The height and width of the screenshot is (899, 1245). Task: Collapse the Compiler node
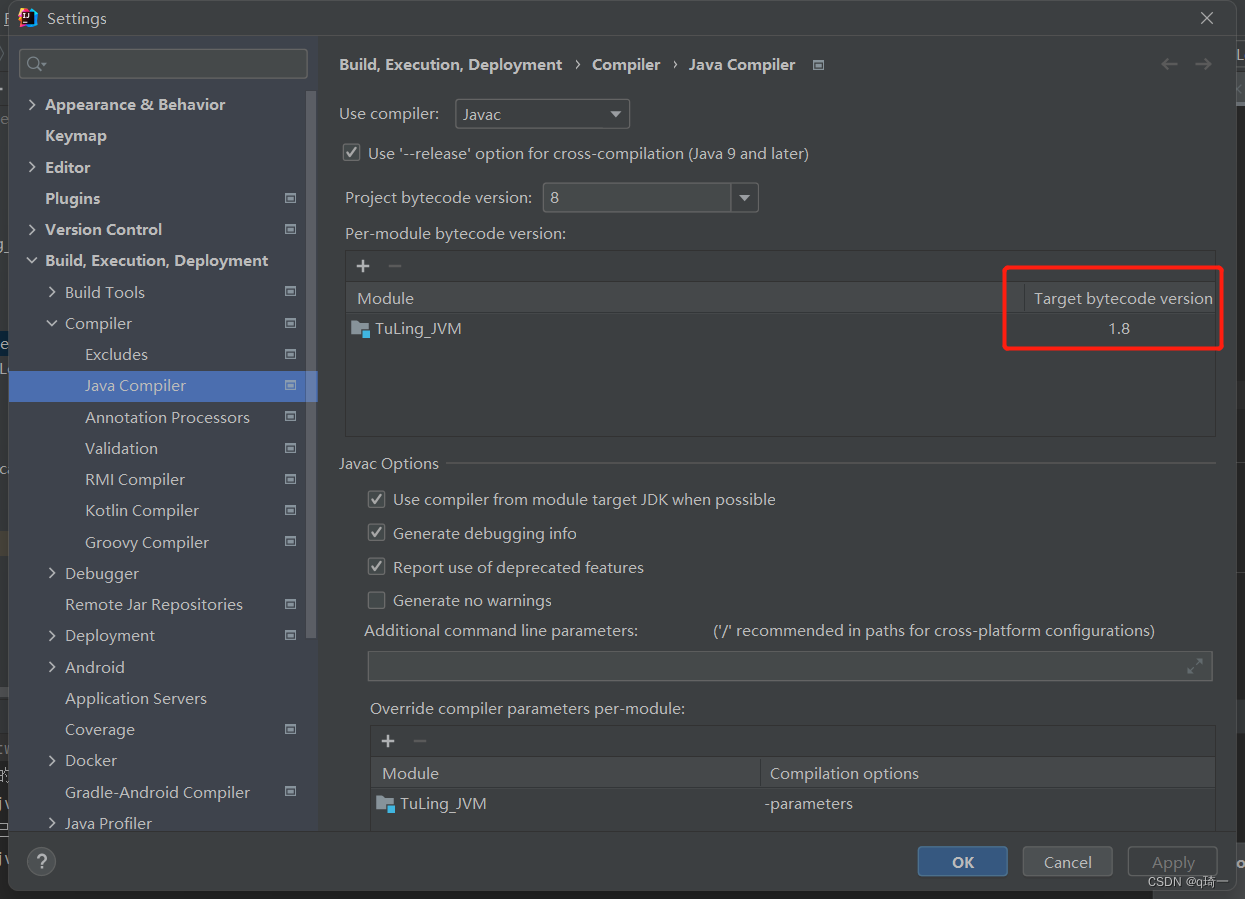pyautogui.click(x=52, y=323)
